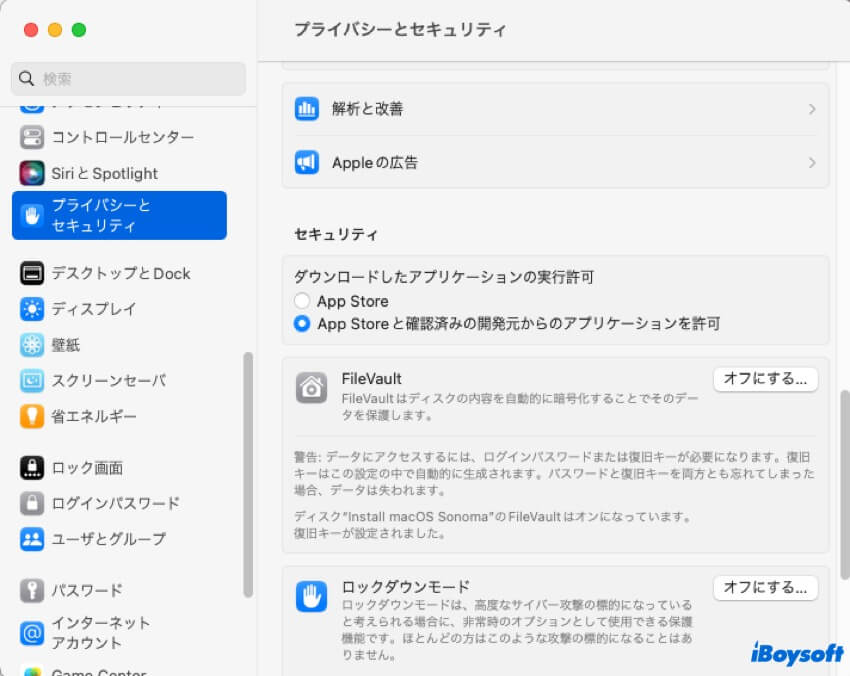Viewport: 850px width, 676px height.
Task: Click the FileVault title text
Action: click(371, 378)
